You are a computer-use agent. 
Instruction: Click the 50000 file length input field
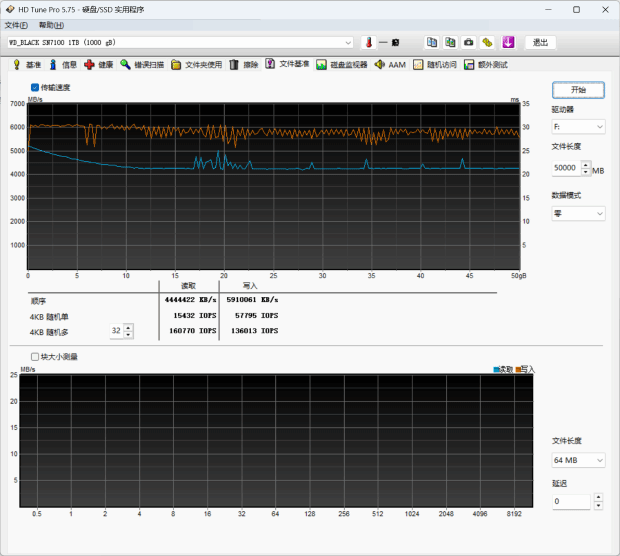coord(567,168)
